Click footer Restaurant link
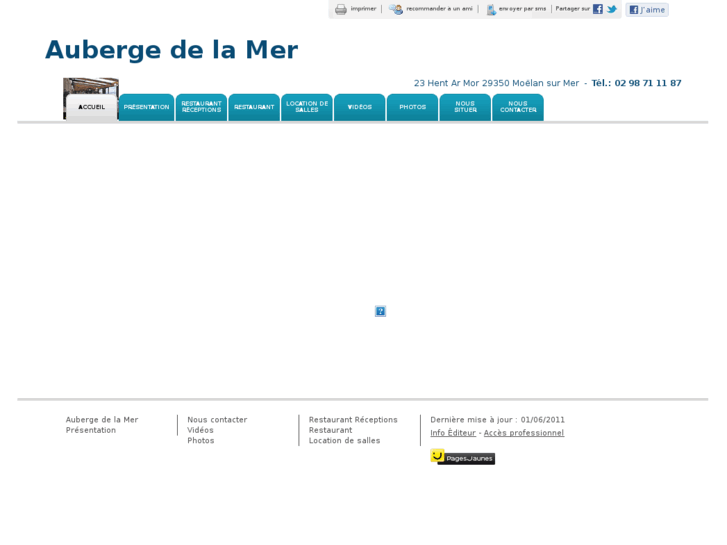This screenshot has width=727, height=545. coord(331,430)
